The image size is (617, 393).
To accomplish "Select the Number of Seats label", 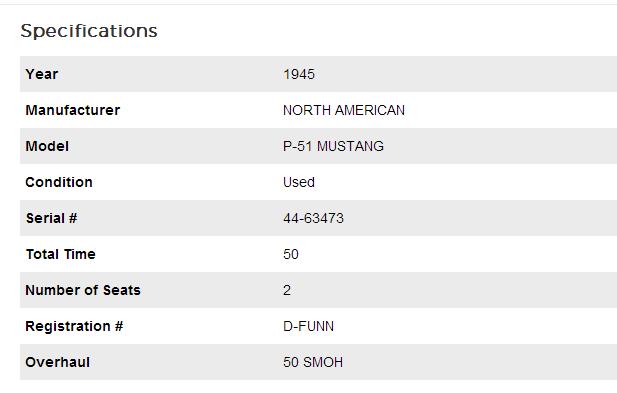I will [x=83, y=290].
